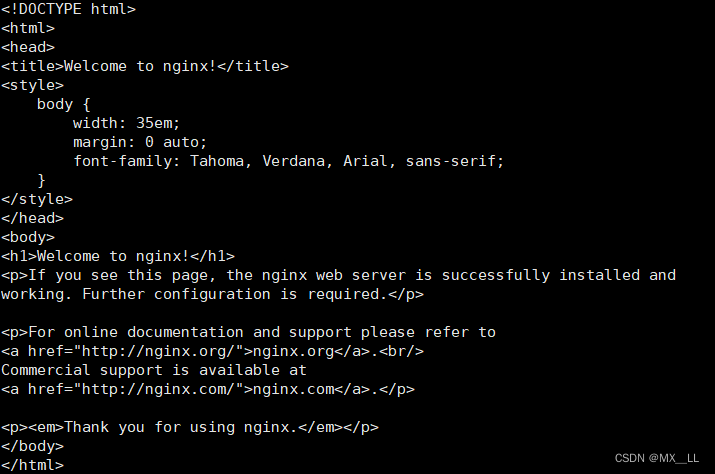The width and height of the screenshot is (715, 474).
Task: Click the opening html tag line
Action: point(28,28)
